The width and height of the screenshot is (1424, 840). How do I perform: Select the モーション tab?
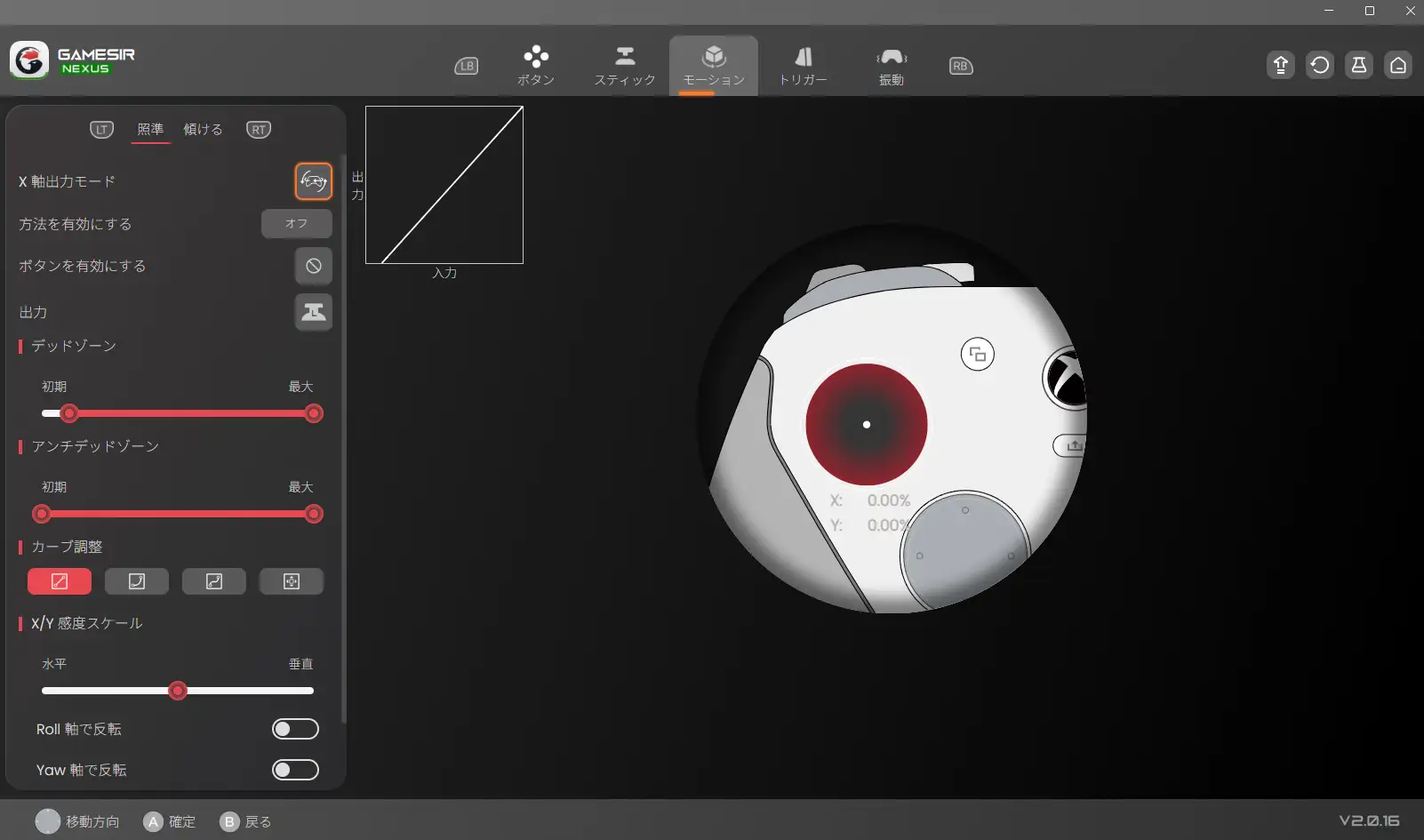point(714,66)
